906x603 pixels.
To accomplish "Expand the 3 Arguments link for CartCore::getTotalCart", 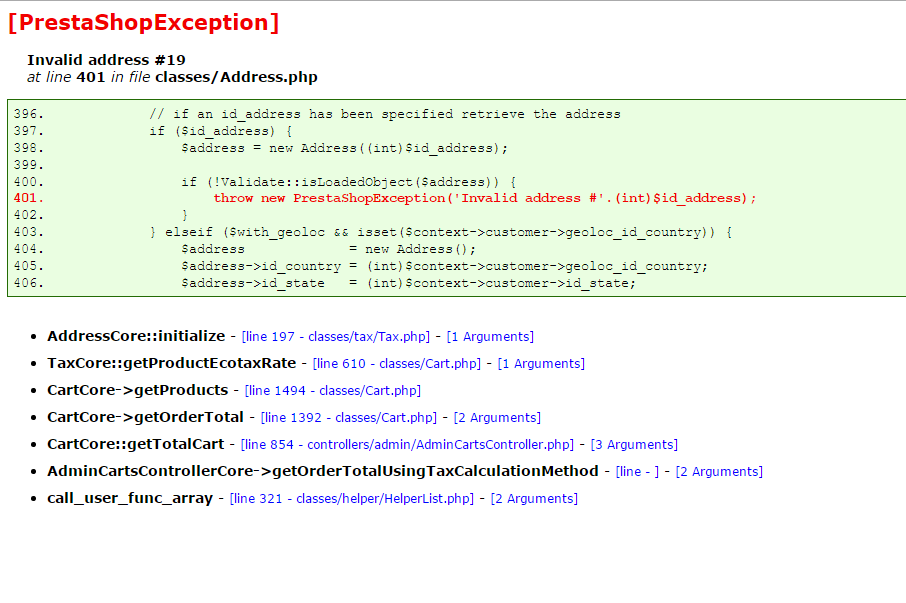I will tap(634, 444).
